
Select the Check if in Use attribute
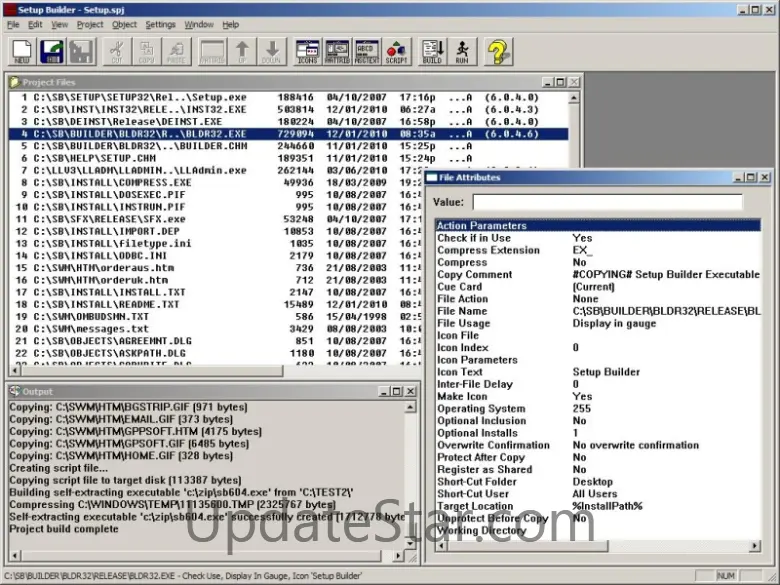click(598, 238)
